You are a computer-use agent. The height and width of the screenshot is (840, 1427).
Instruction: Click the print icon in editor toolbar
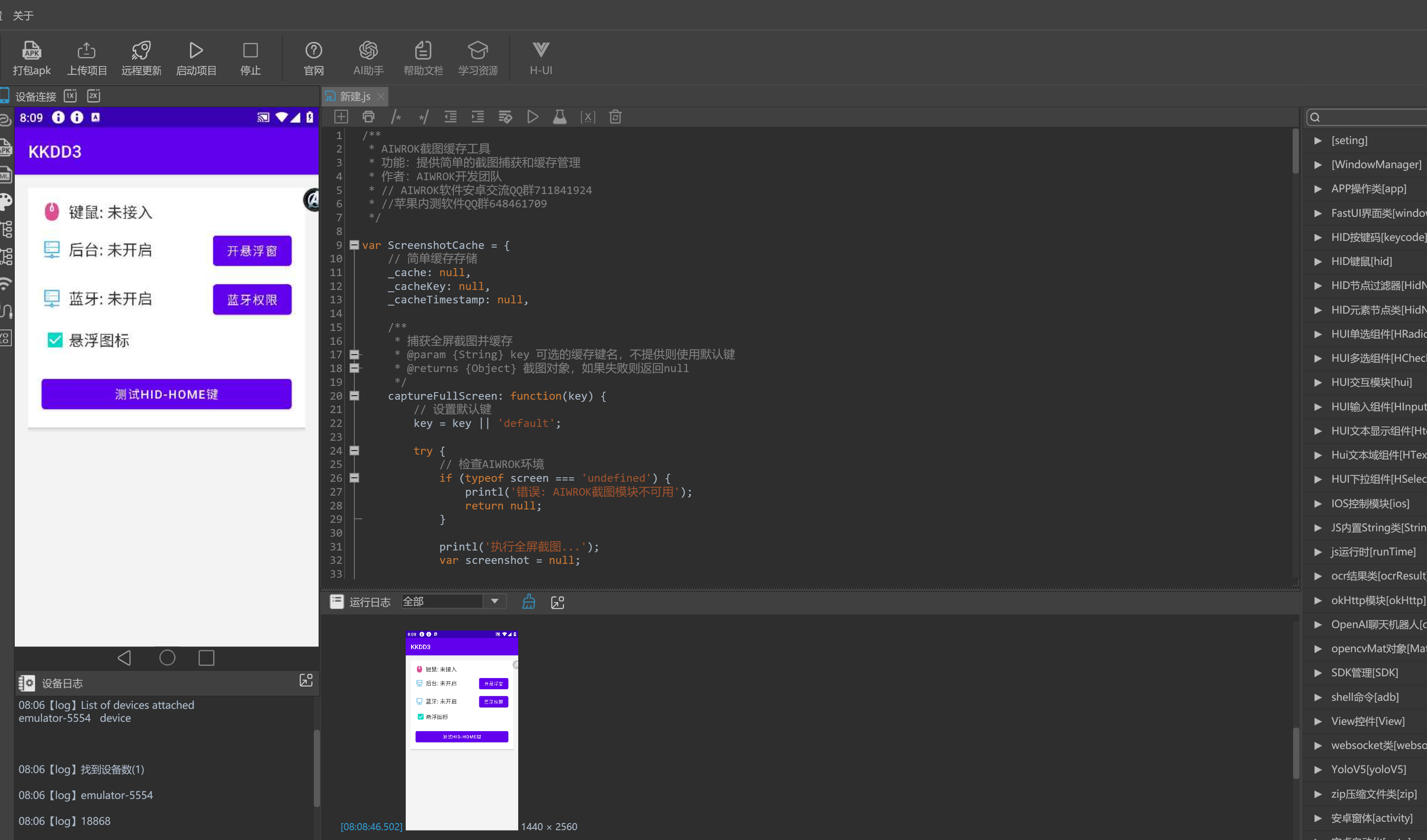coord(368,117)
